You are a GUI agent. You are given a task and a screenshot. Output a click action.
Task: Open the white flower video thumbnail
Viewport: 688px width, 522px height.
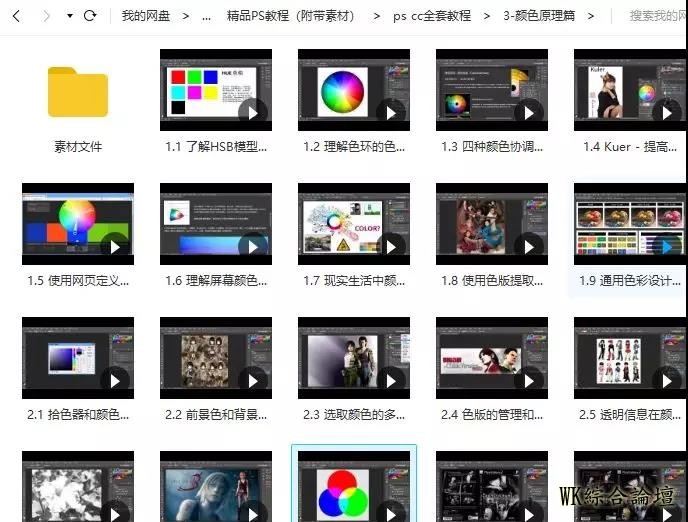[x=78, y=486]
